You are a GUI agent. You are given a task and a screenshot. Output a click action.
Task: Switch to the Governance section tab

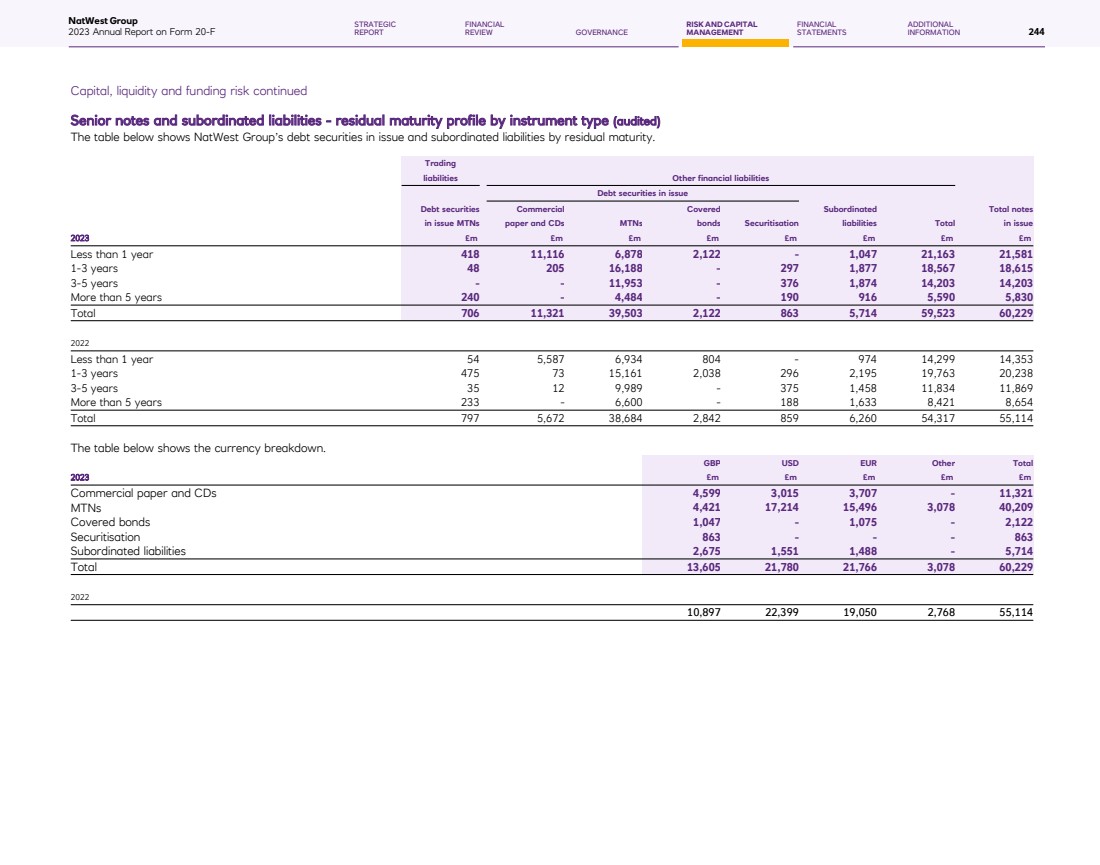pos(601,32)
